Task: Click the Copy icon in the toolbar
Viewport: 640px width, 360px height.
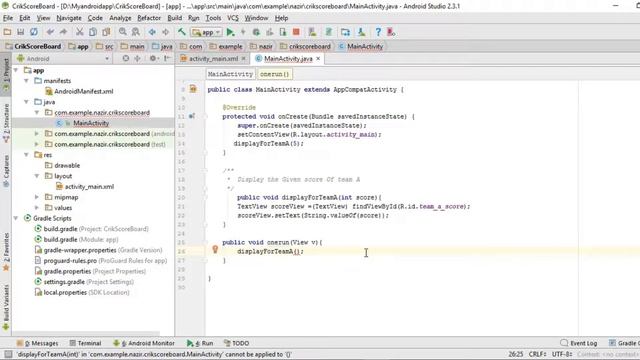Action: [93, 32]
